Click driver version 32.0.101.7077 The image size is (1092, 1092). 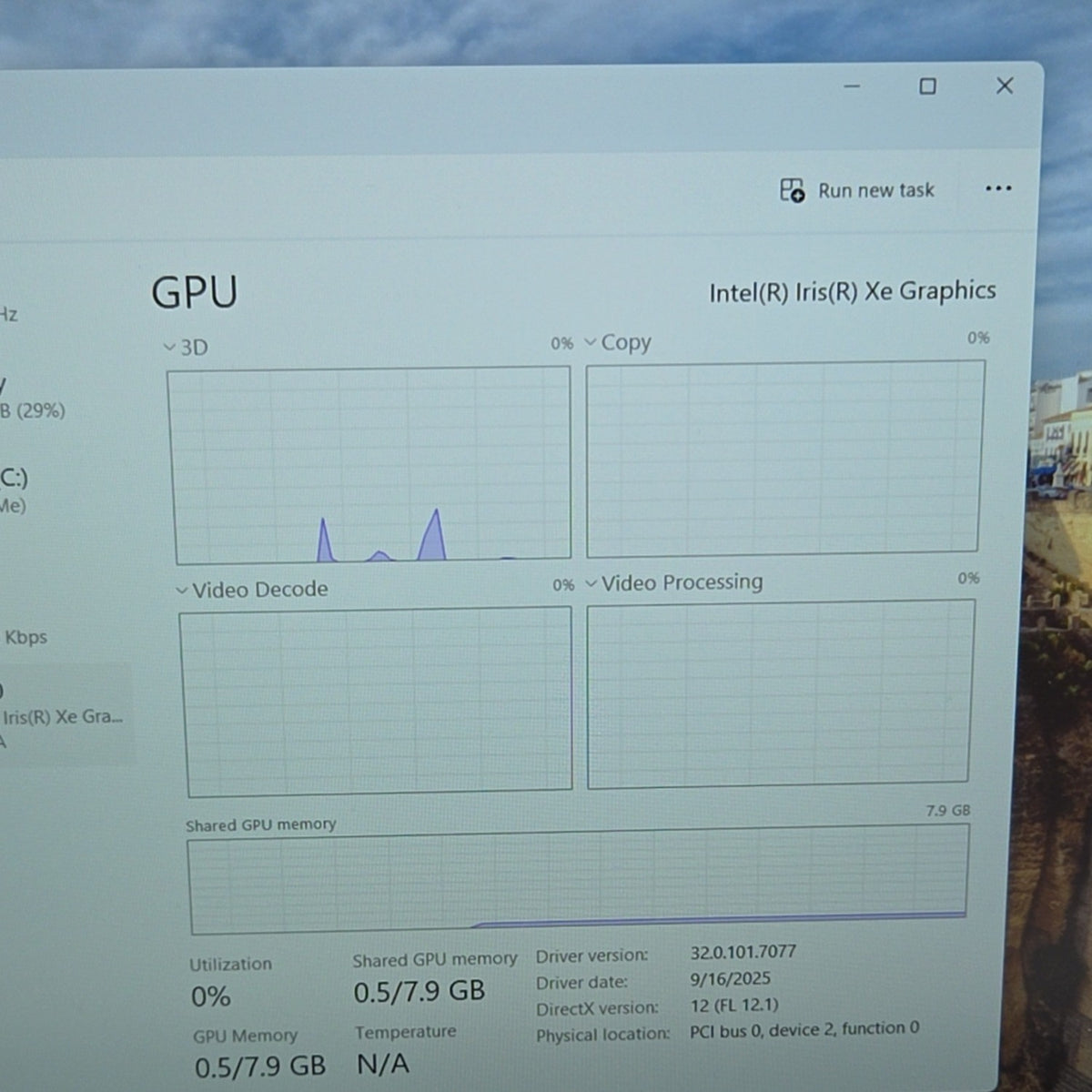[743, 952]
